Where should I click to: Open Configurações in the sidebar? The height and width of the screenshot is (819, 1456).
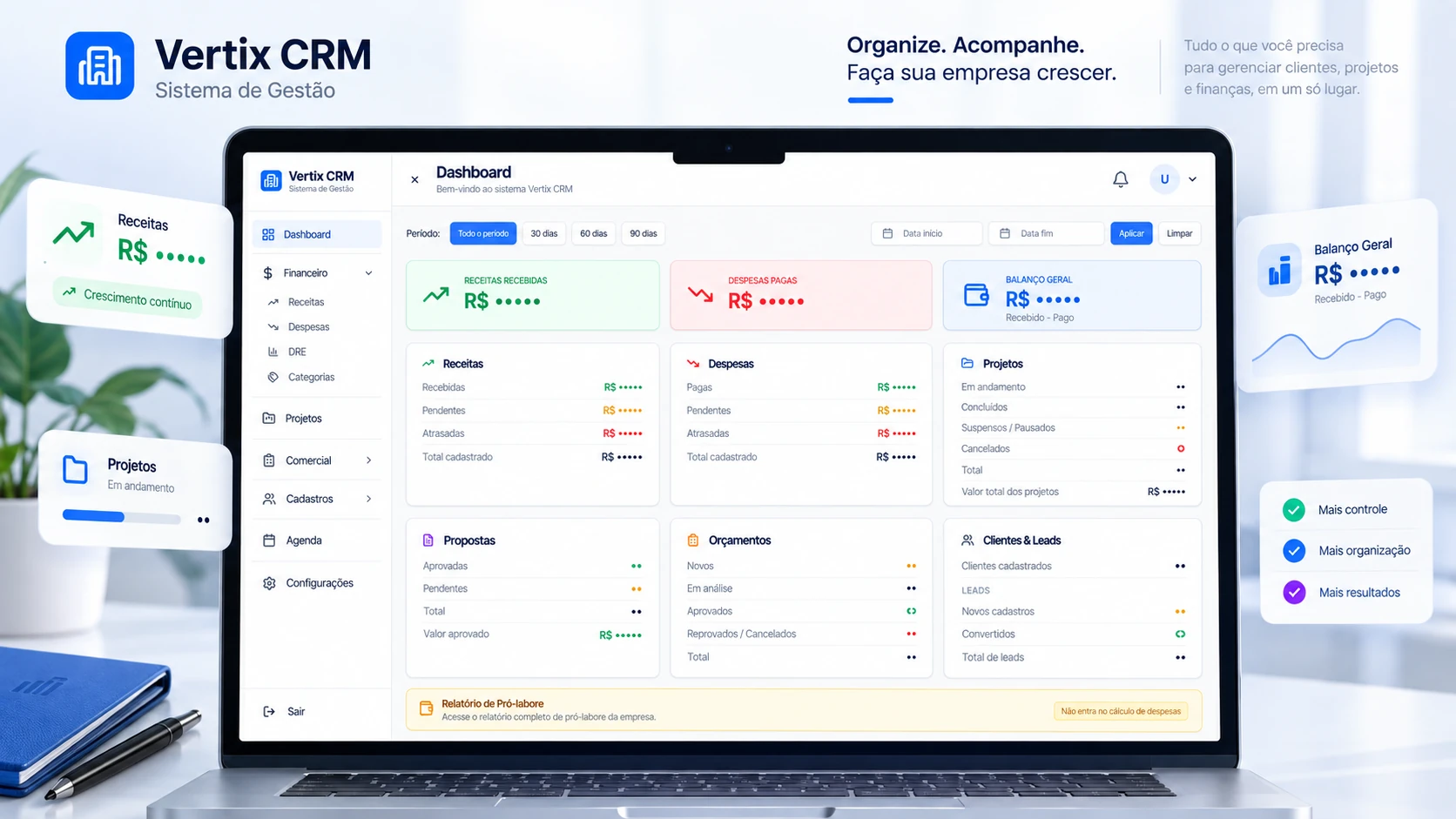pos(319,583)
